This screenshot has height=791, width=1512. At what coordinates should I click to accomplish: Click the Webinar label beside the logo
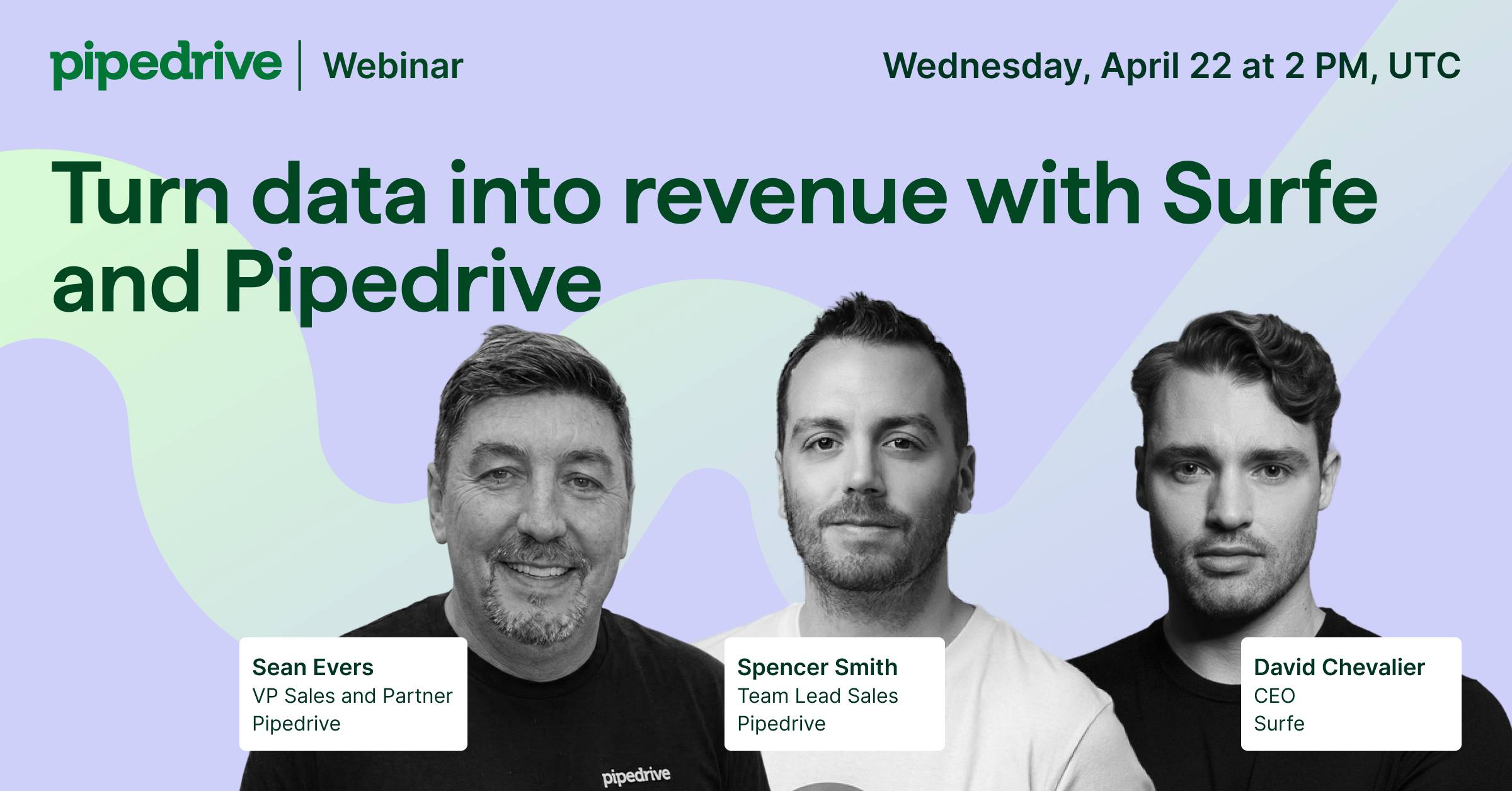[x=393, y=66]
